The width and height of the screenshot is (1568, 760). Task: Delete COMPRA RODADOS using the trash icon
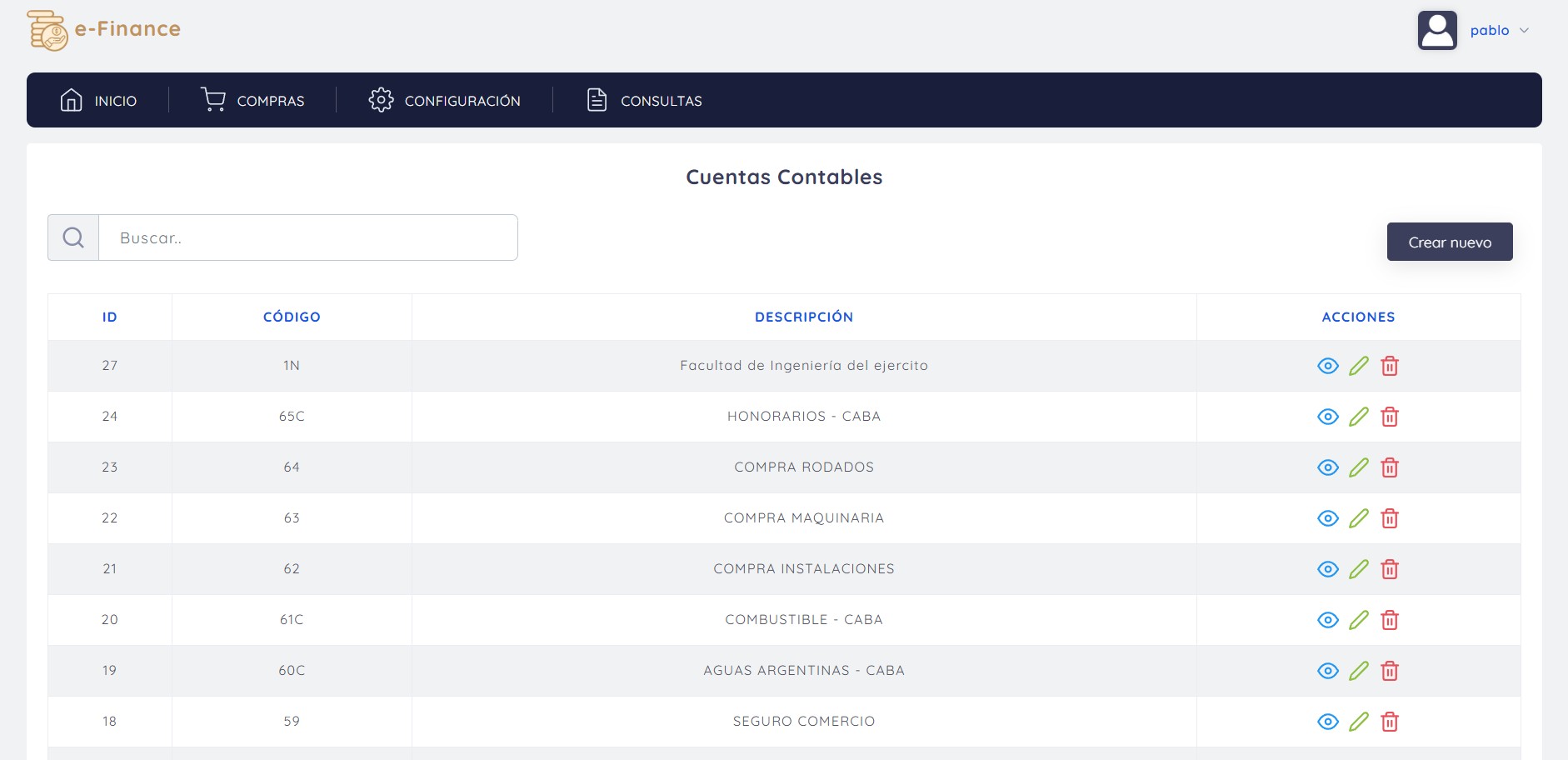(1389, 467)
